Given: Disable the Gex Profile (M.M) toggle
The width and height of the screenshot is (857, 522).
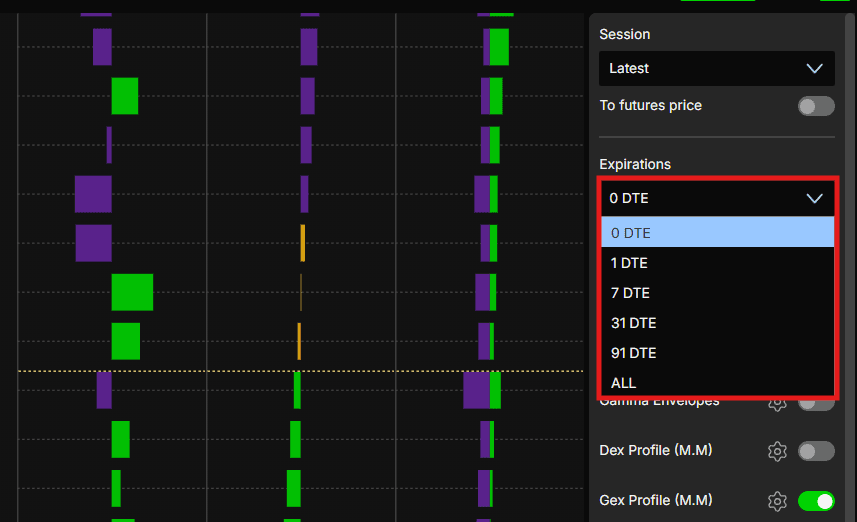Looking at the screenshot, I should [816, 501].
